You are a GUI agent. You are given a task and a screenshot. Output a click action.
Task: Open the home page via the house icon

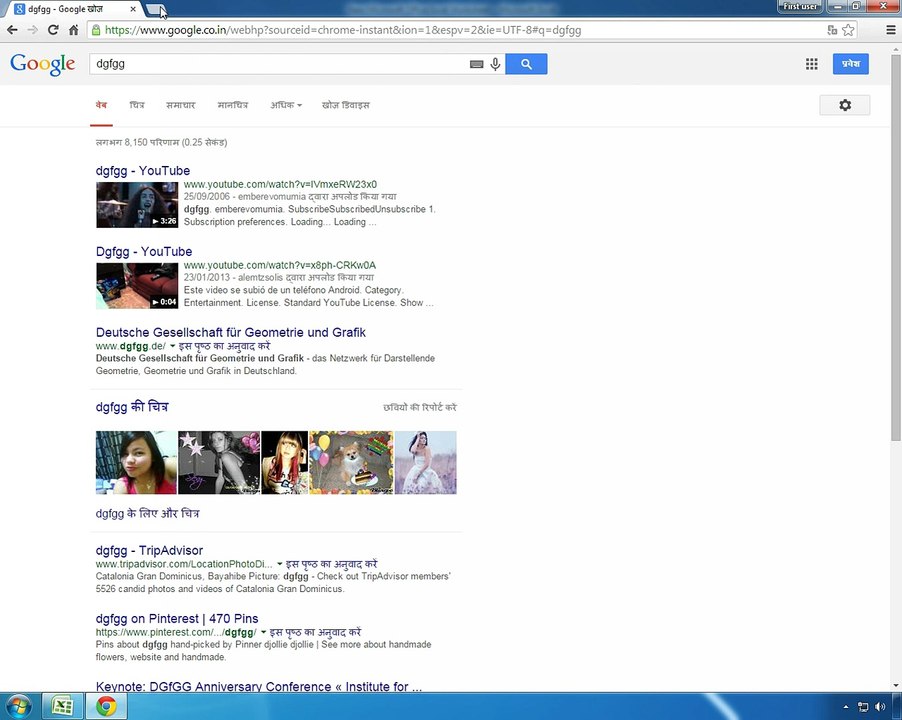tap(73, 30)
